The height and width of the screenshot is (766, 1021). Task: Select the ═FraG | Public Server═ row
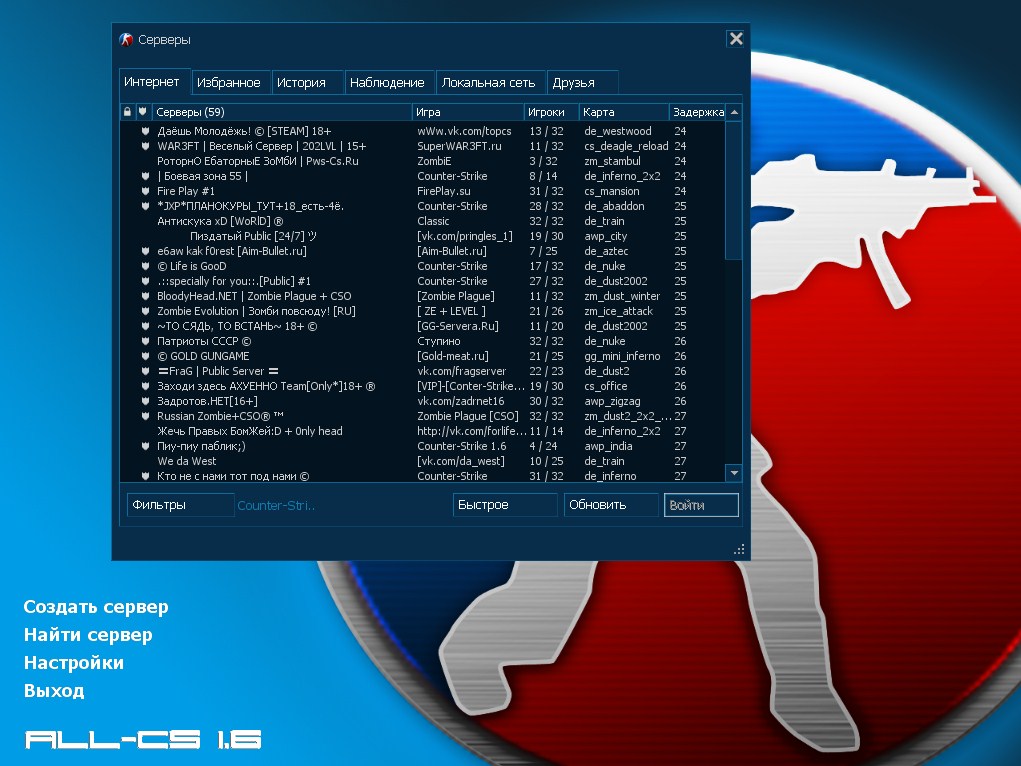click(423, 371)
